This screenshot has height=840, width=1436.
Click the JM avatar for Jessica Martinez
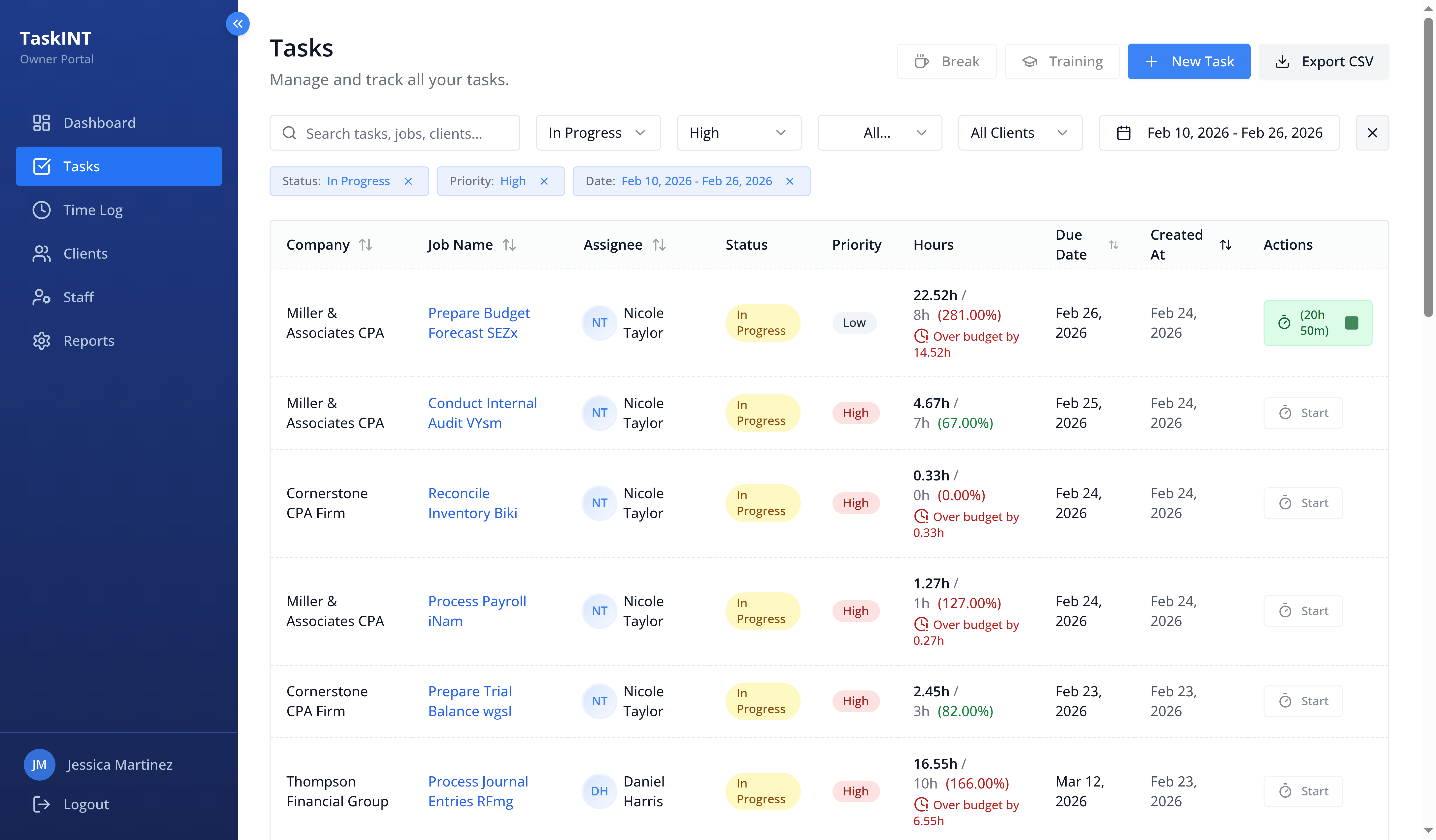pyautogui.click(x=39, y=764)
